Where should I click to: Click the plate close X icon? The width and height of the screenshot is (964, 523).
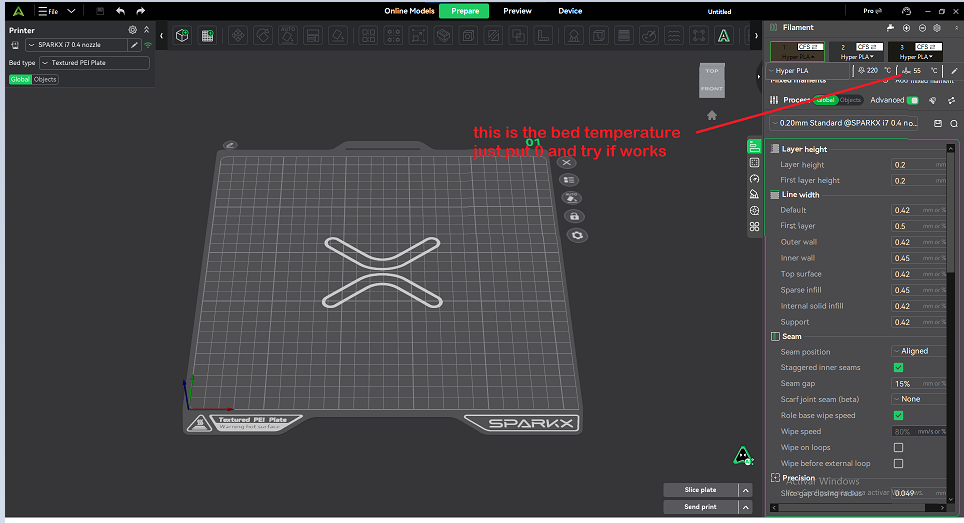click(x=566, y=163)
